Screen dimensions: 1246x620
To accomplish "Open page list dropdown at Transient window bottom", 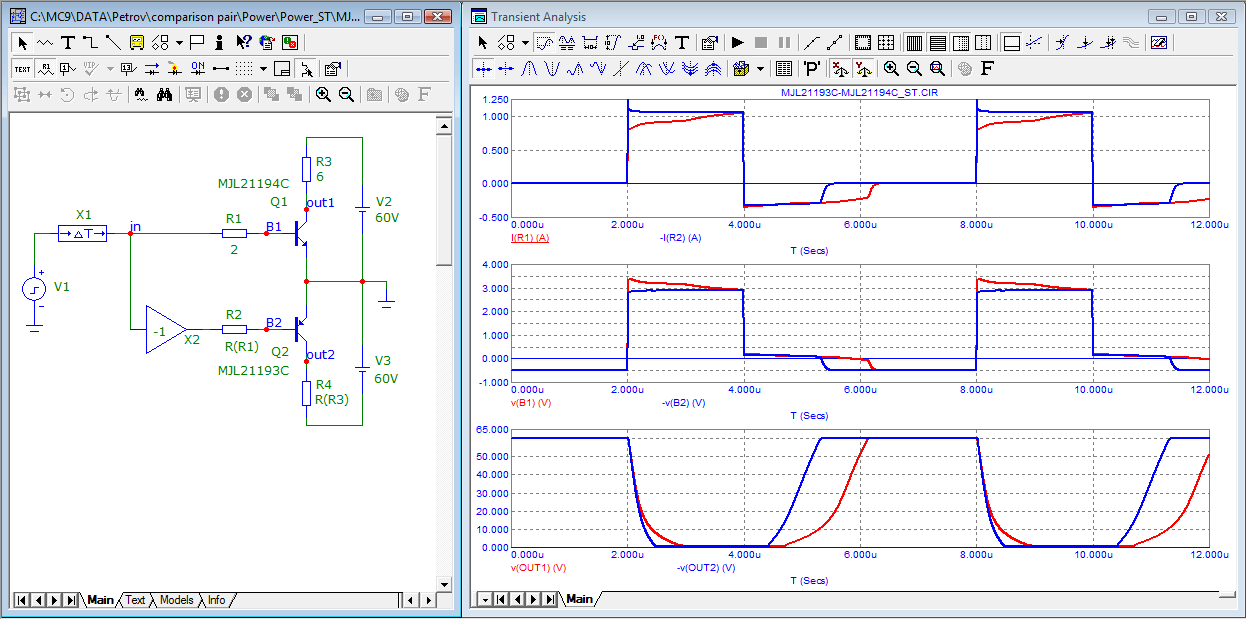I will [485, 599].
